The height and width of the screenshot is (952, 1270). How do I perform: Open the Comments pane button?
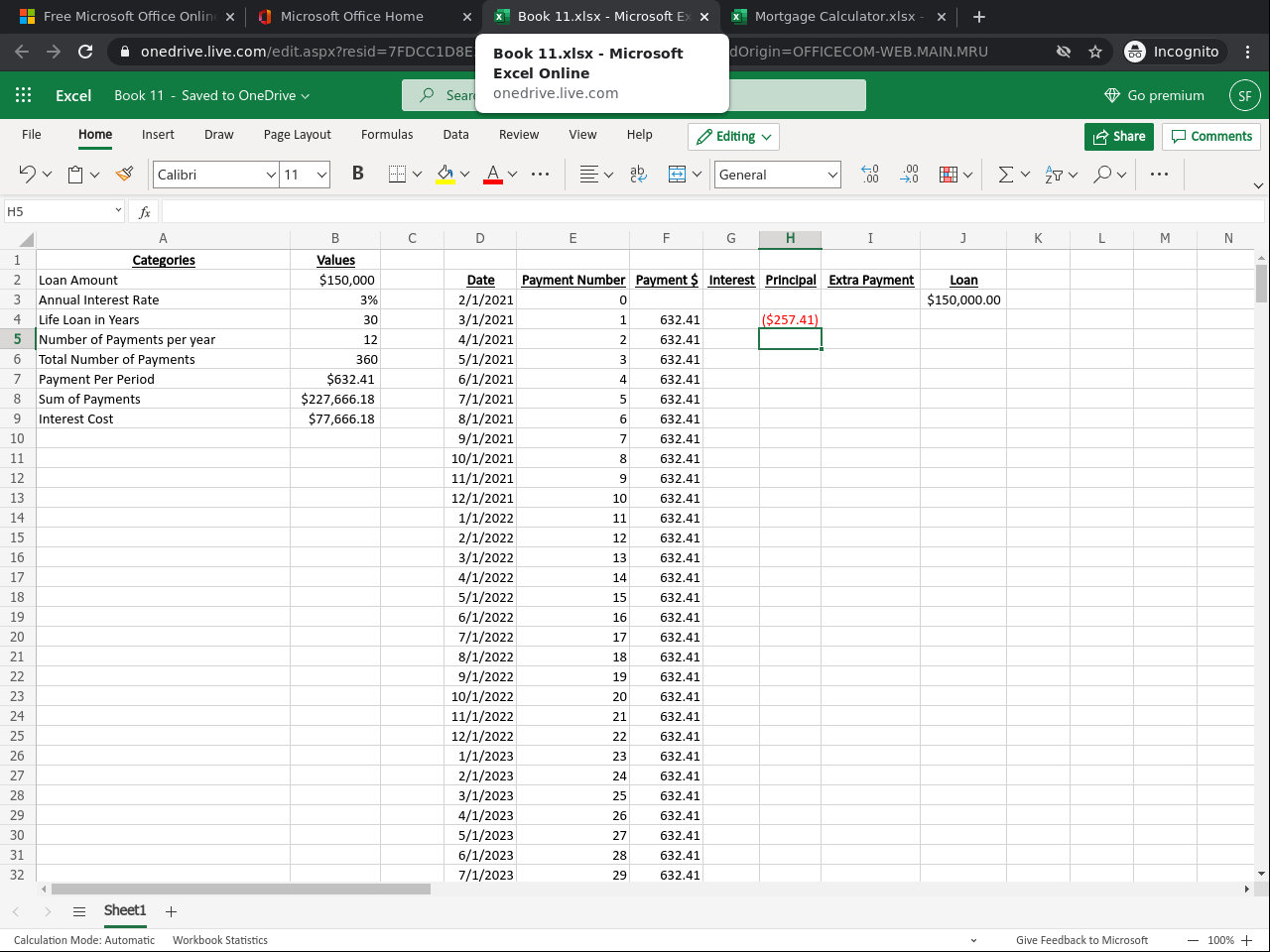(1211, 137)
